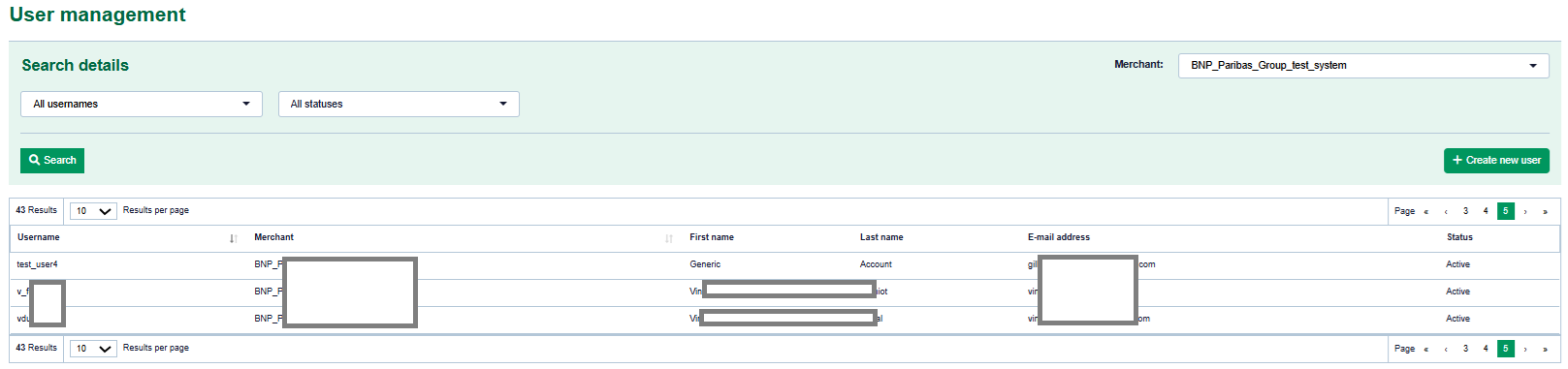Click Create new user button
The image size is (1568, 369).
coord(1496,161)
